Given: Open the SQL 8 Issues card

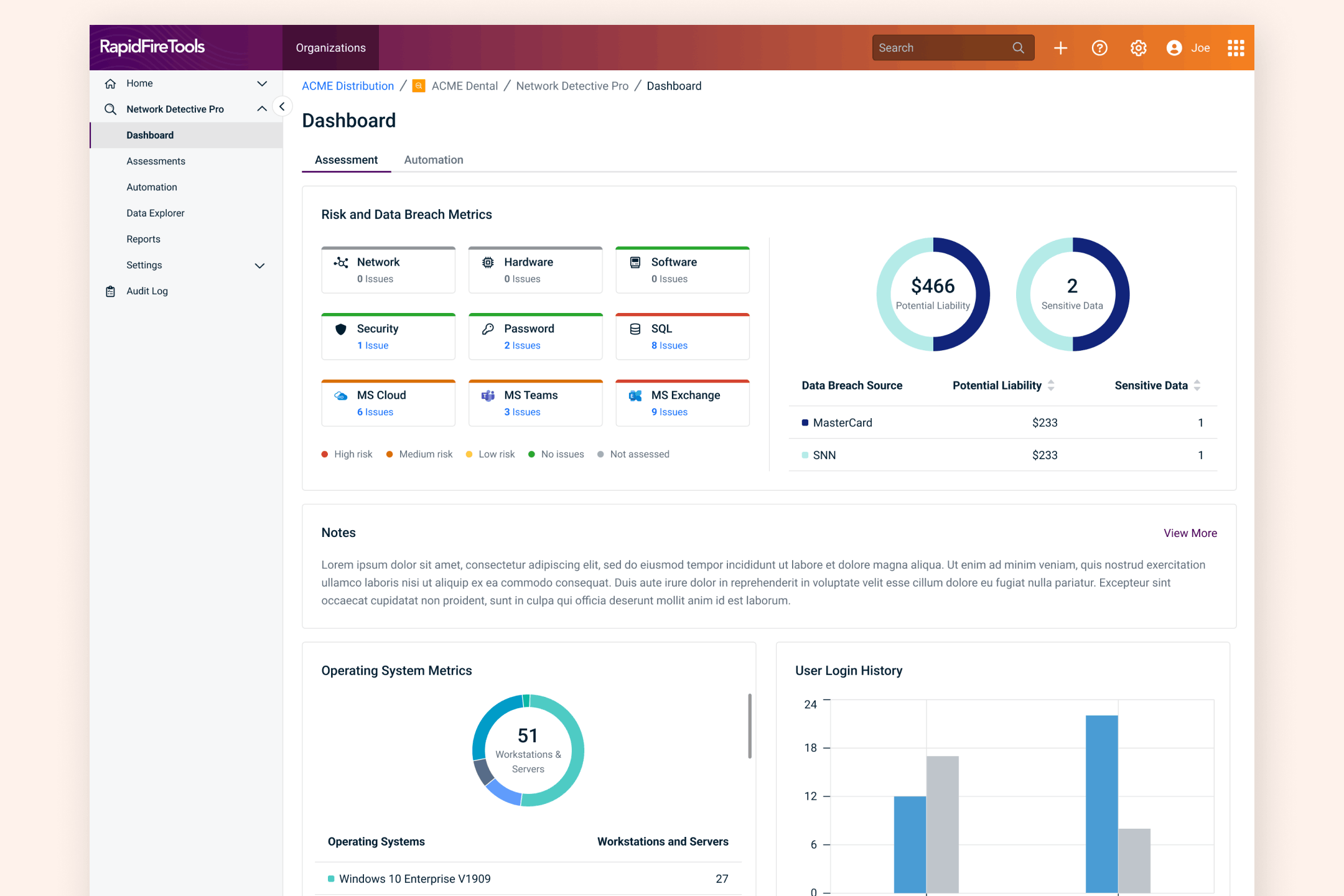Looking at the screenshot, I should pos(682,337).
